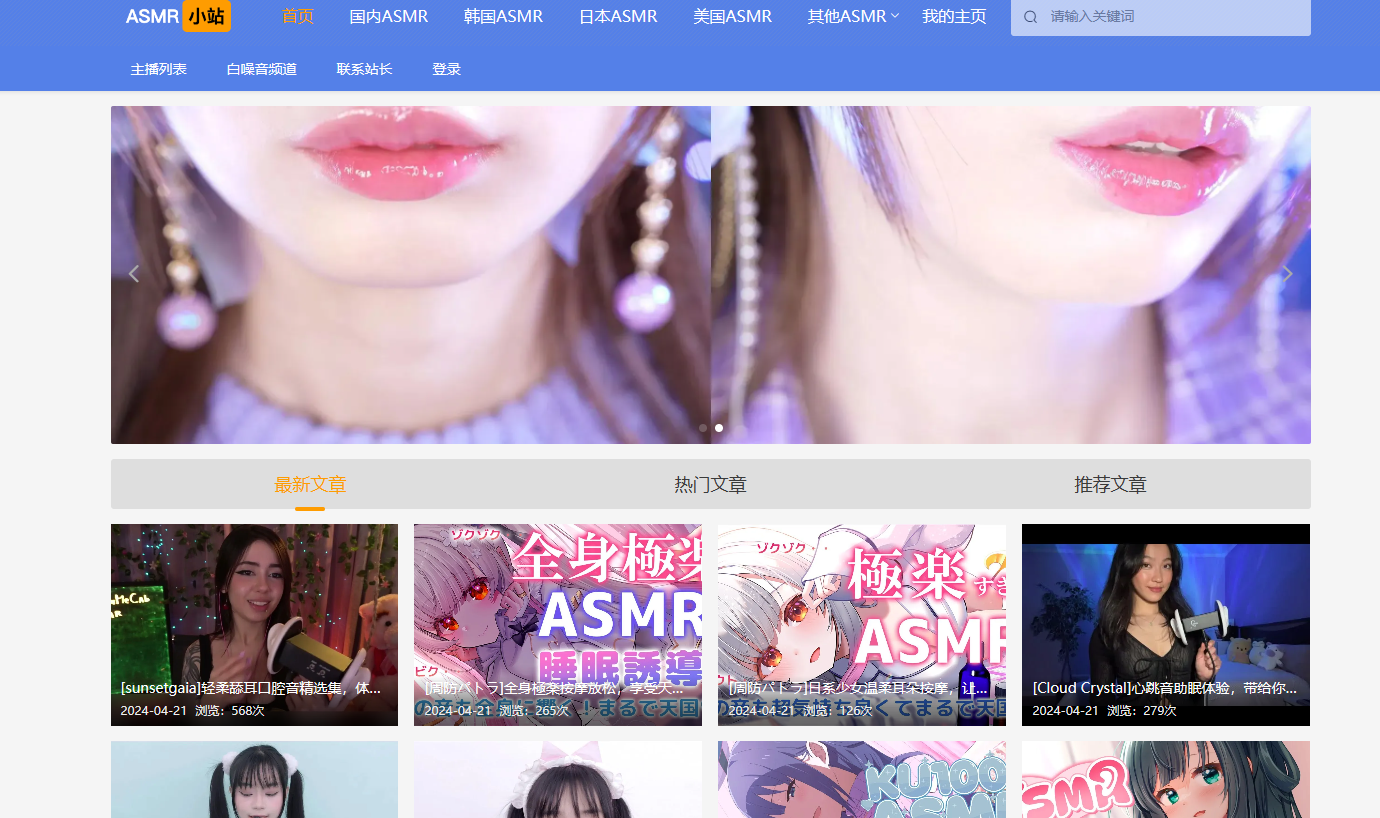Go to next carousel slide arrow
This screenshot has width=1380, height=818.
click(x=1288, y=274)
